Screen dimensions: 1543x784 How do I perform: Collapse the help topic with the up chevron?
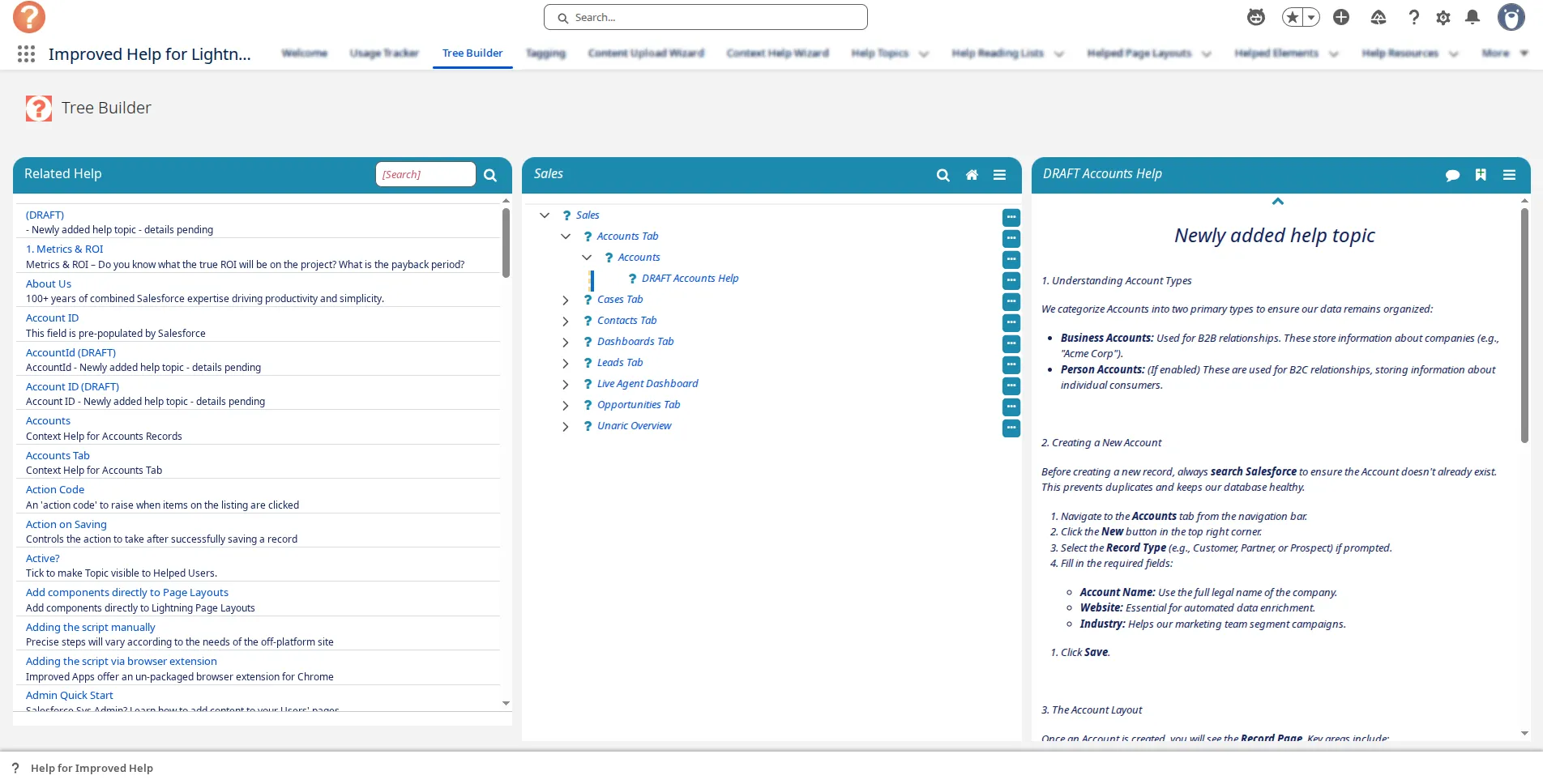pos(1278,202)
